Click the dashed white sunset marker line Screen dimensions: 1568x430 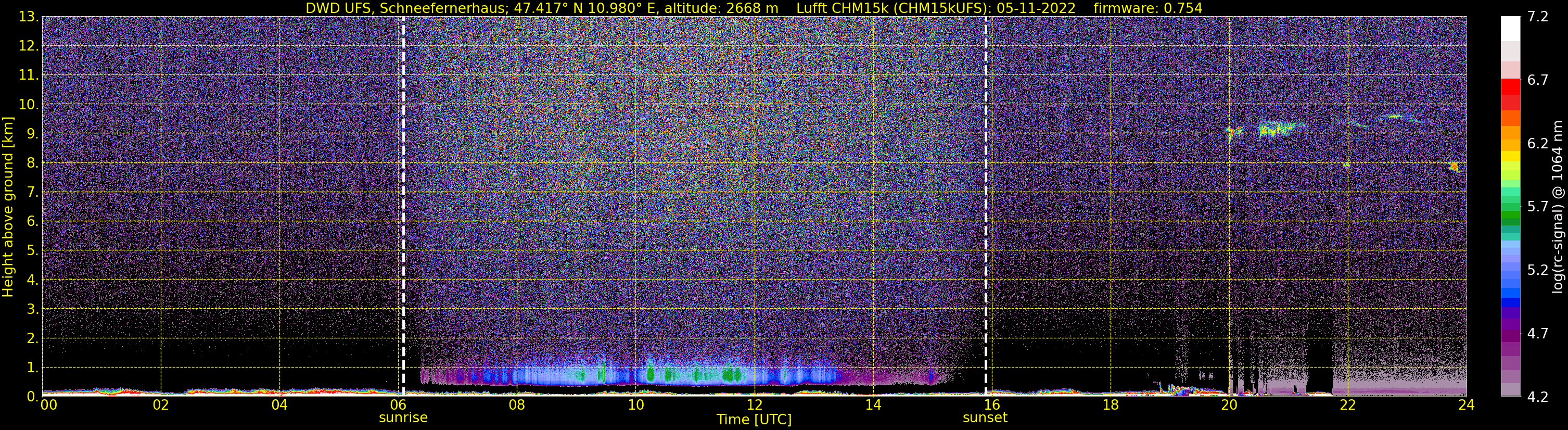(x=986, y=206)
